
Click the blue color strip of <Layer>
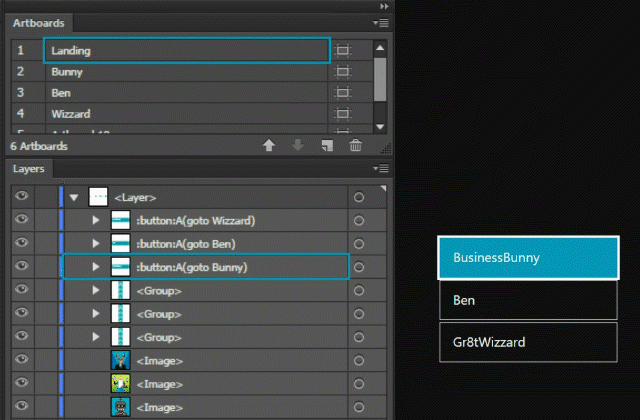[61, 197]
